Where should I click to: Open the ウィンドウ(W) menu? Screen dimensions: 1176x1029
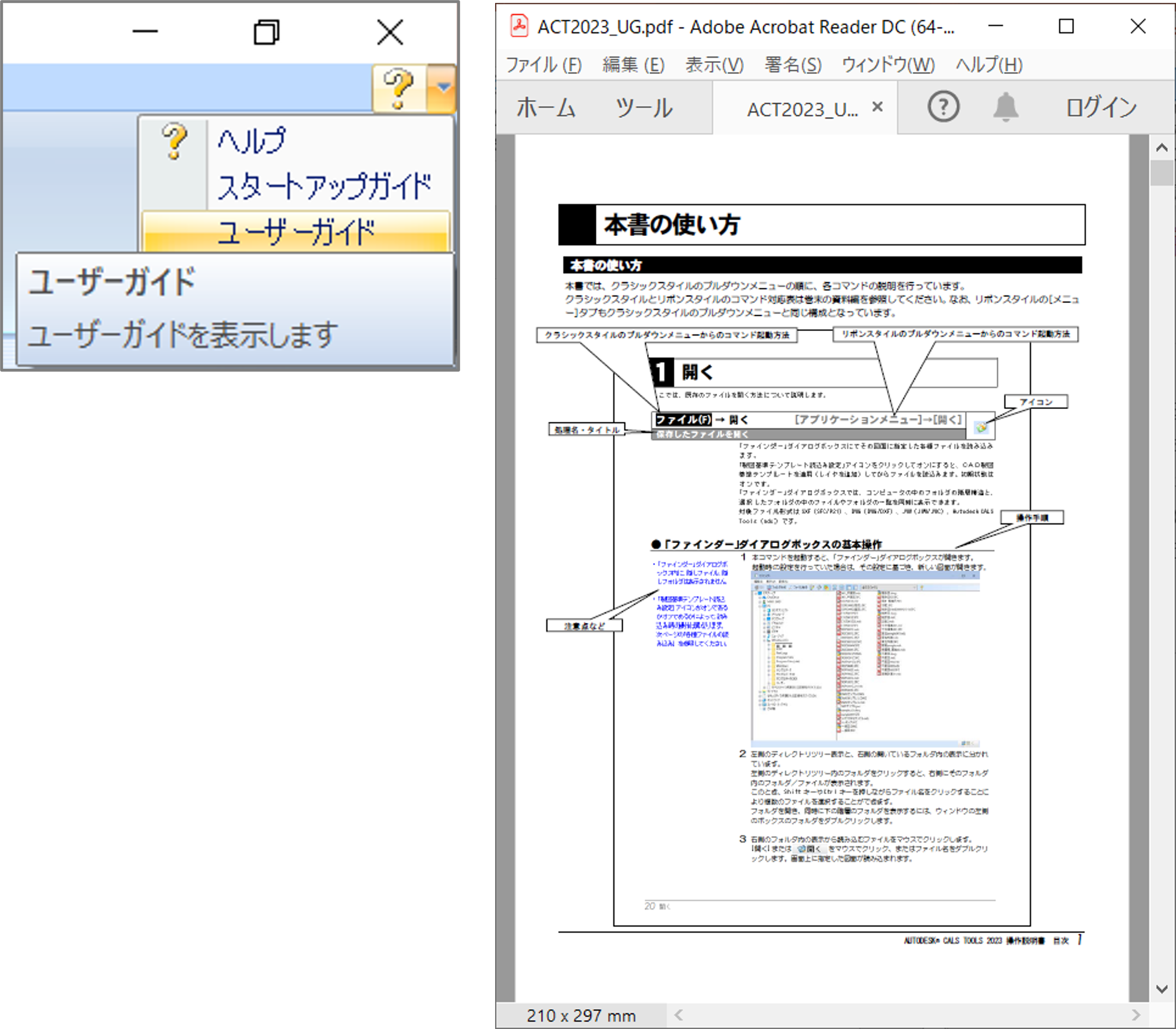tap(888, 65)
